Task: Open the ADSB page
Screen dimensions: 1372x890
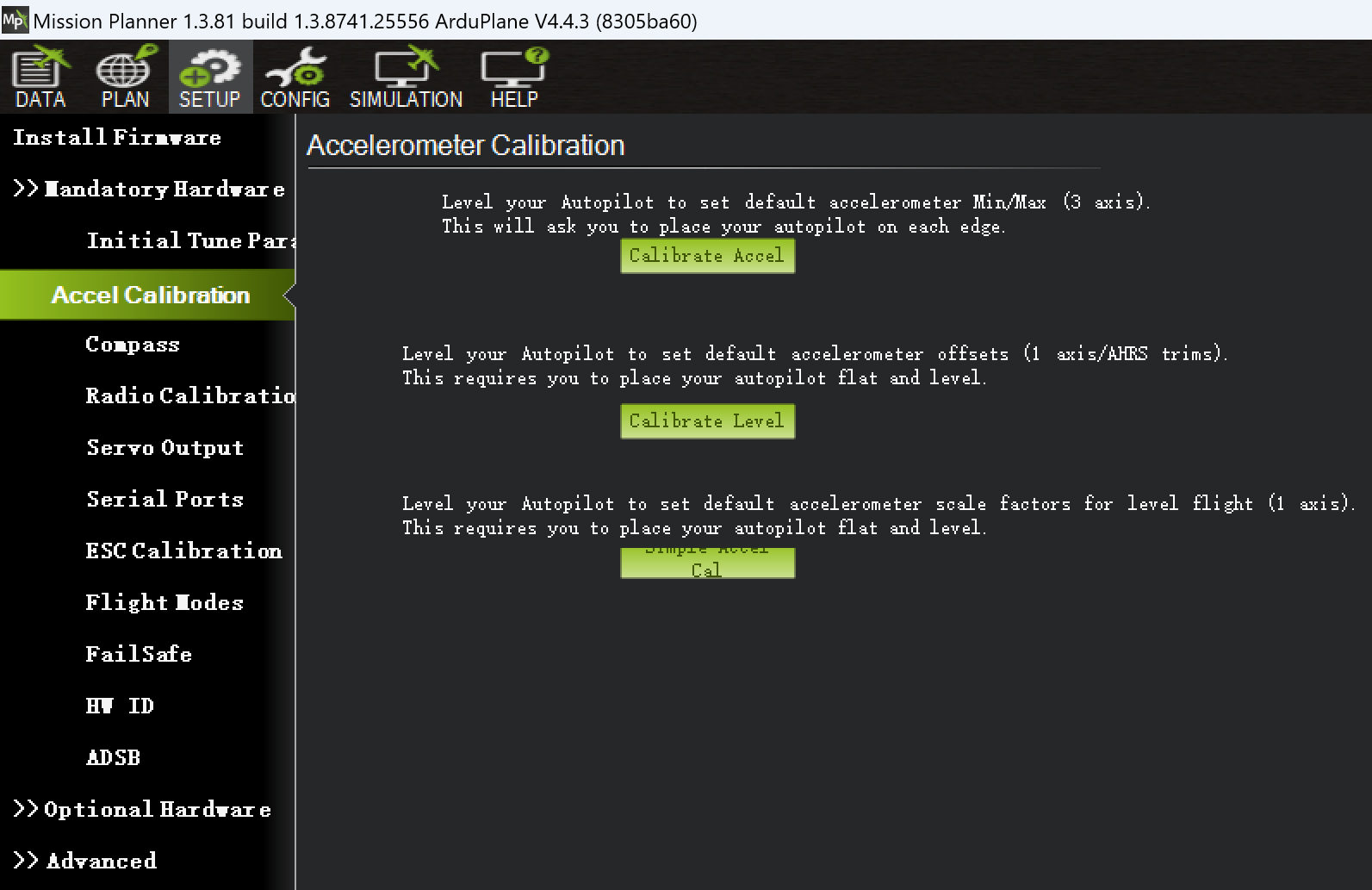Action: (x=113, y=758)
